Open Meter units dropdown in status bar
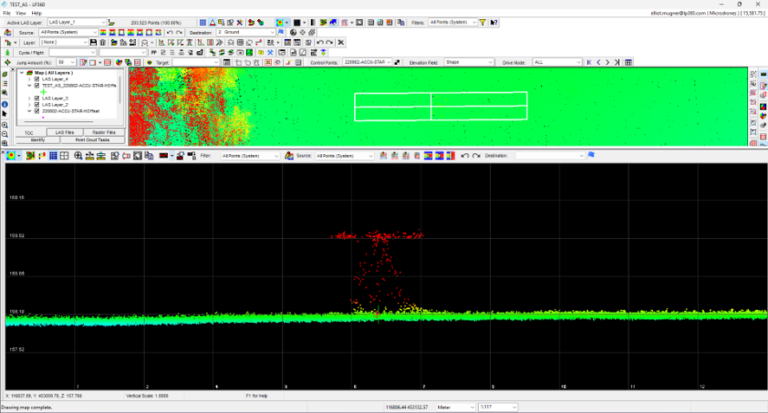Viewport: 768px width, 413px height. coord(456,407)
